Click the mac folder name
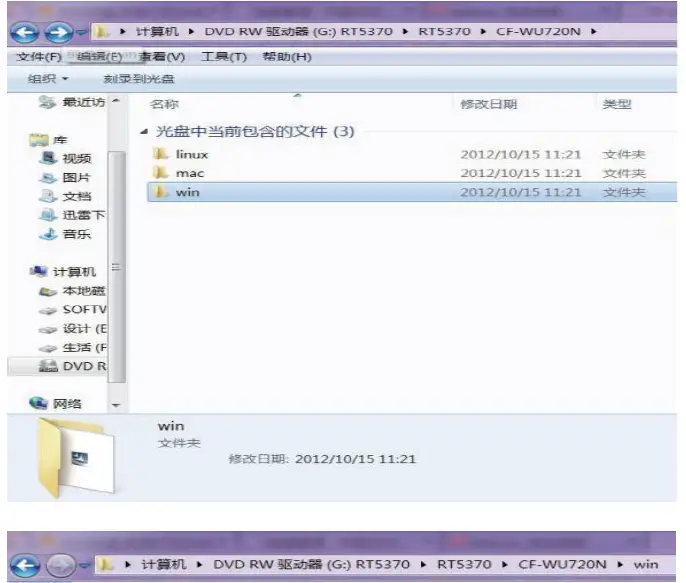This screenshot has height=583, width=686. 190,173
